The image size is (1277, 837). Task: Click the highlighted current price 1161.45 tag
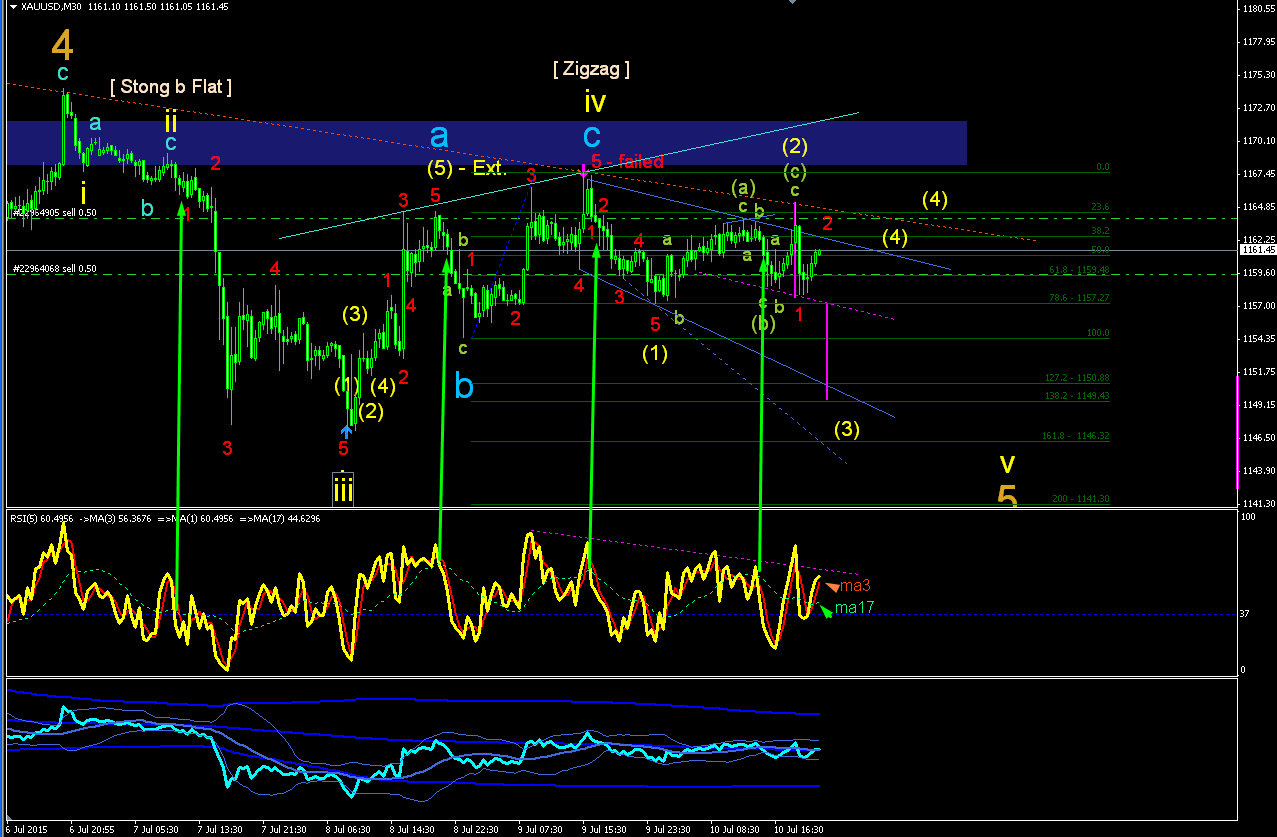1256,250
